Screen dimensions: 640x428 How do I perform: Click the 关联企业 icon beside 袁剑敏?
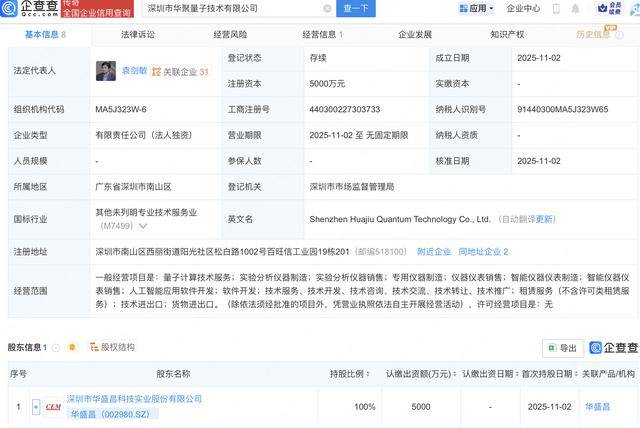point(155,72)
